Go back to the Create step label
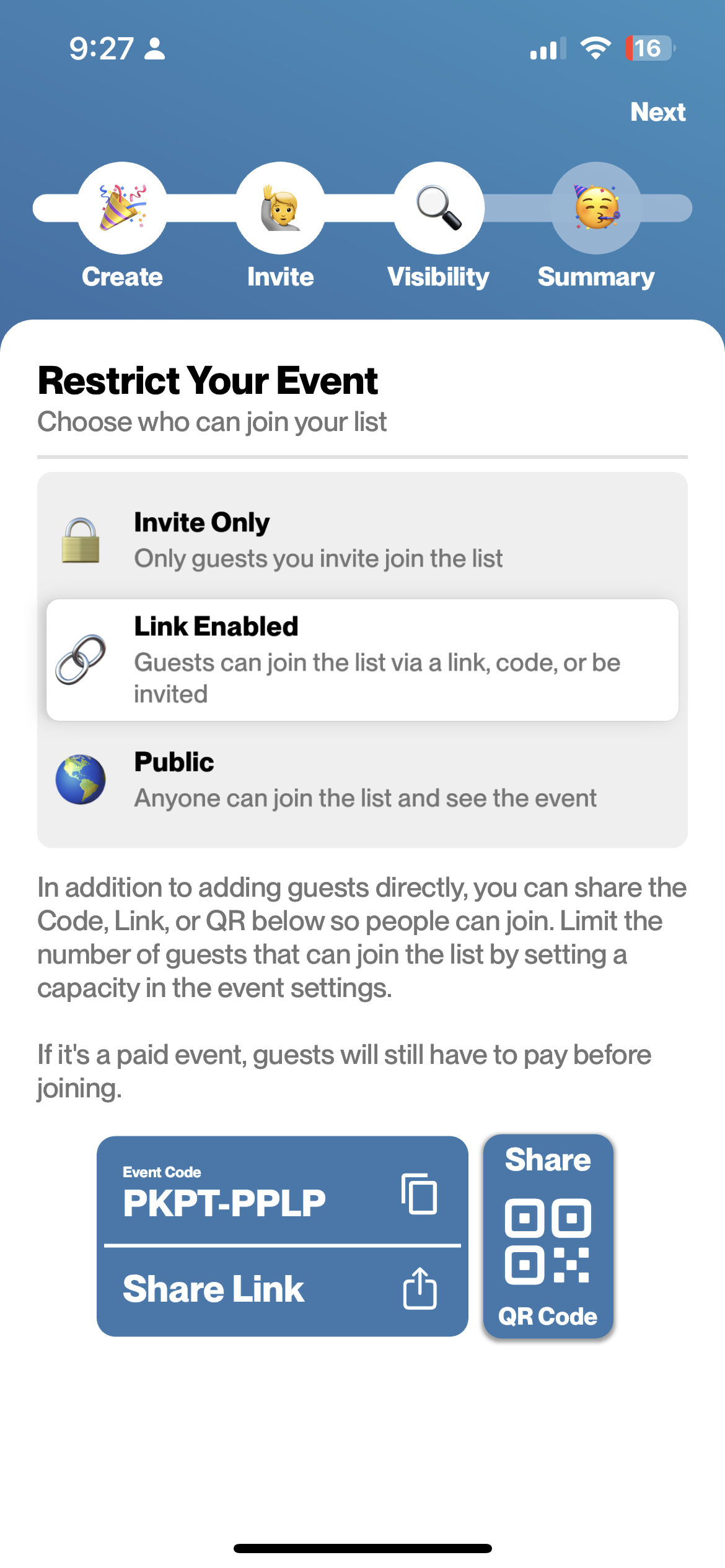Viewport: 725px width, 1568px height. click(x=122, y=277)
